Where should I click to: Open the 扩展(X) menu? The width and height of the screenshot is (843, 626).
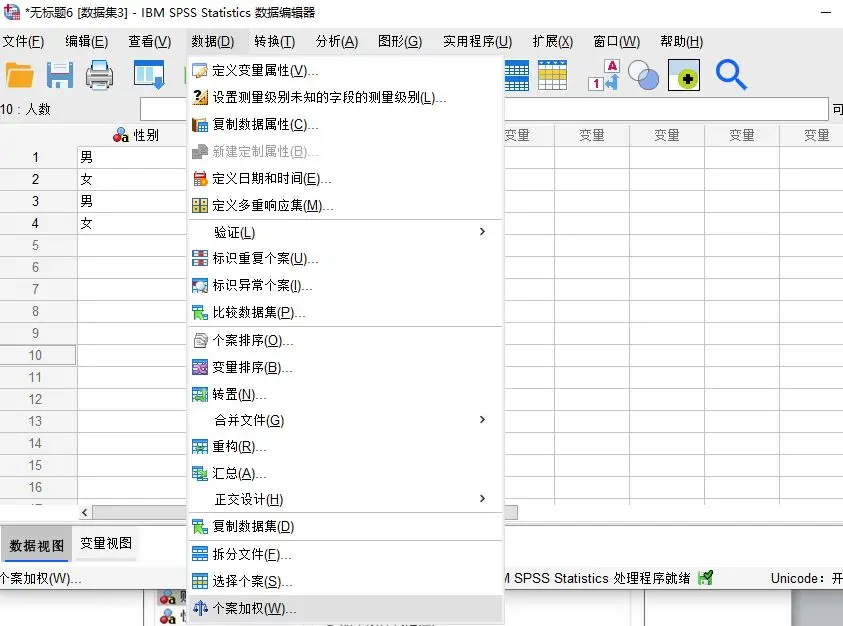553,41
